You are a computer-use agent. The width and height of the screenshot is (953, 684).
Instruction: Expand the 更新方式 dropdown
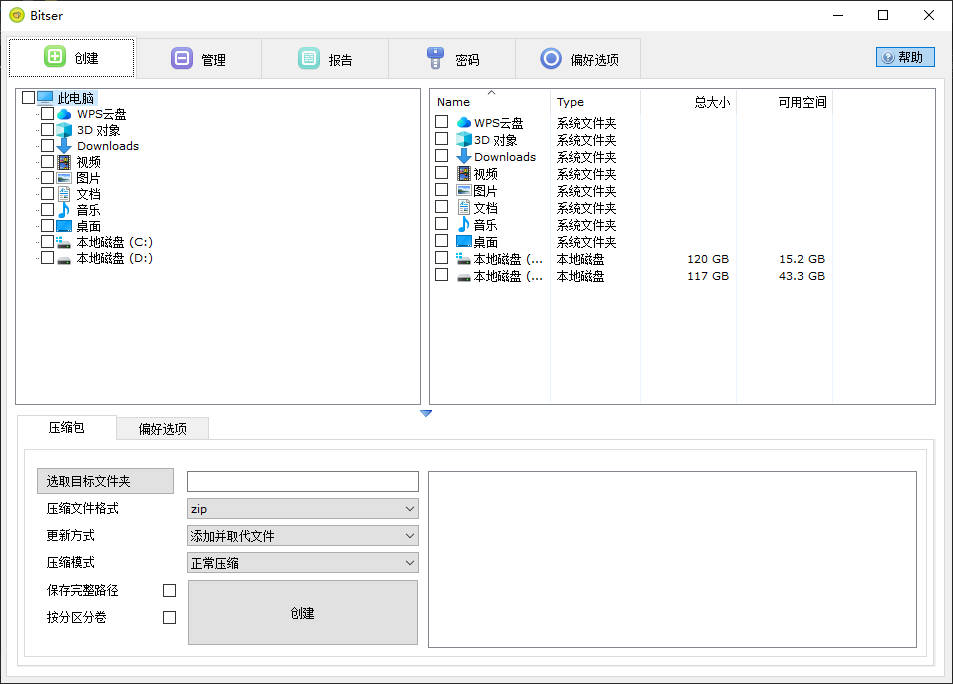click(302, 536)
